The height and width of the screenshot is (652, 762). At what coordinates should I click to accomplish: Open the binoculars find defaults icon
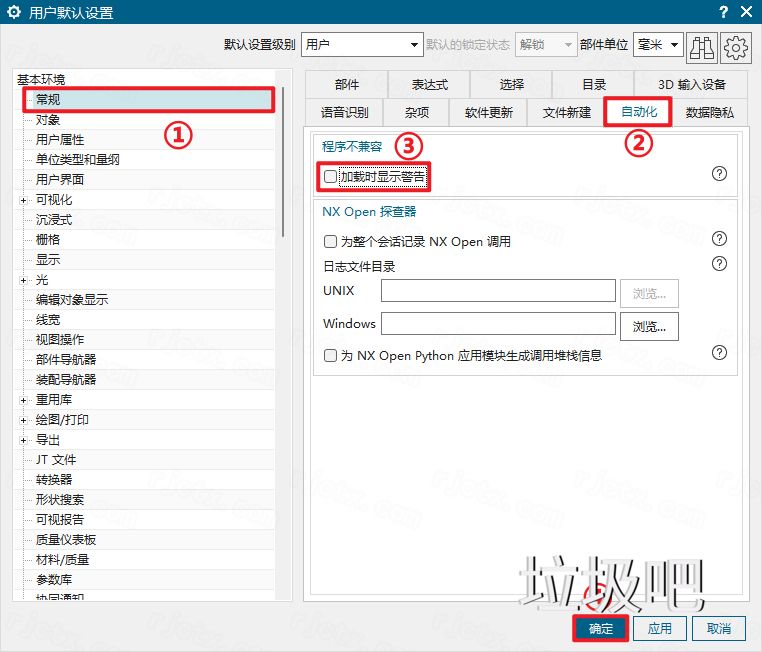tap(702, 48)
